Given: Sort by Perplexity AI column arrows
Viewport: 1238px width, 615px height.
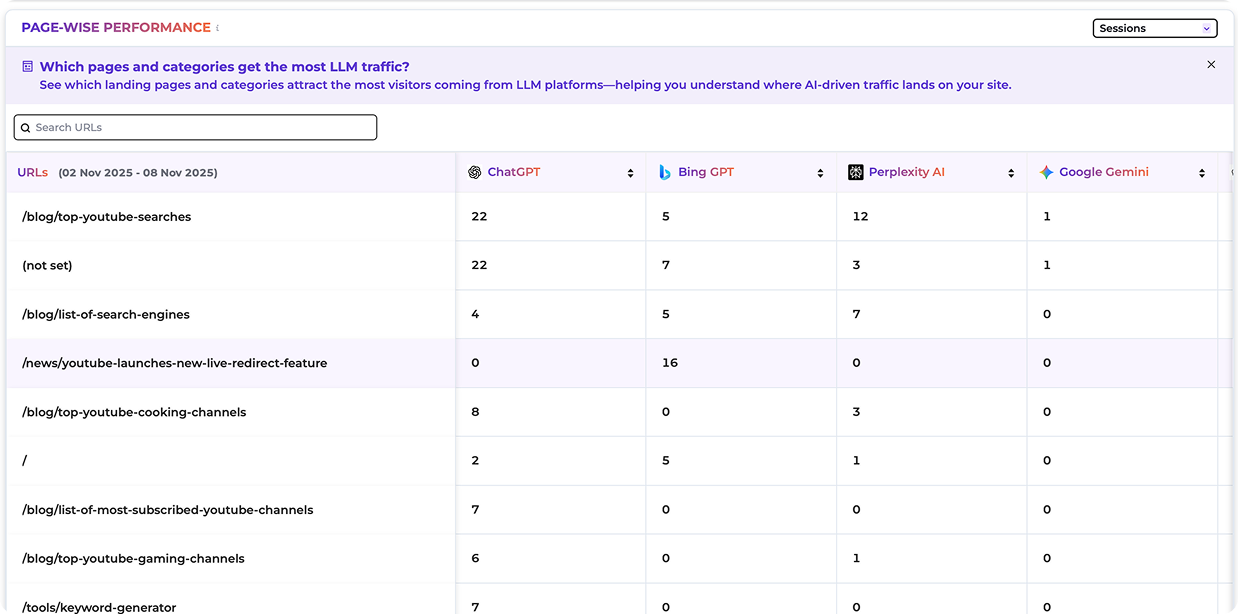Looking at the screenshot, I should point(1011,173).
